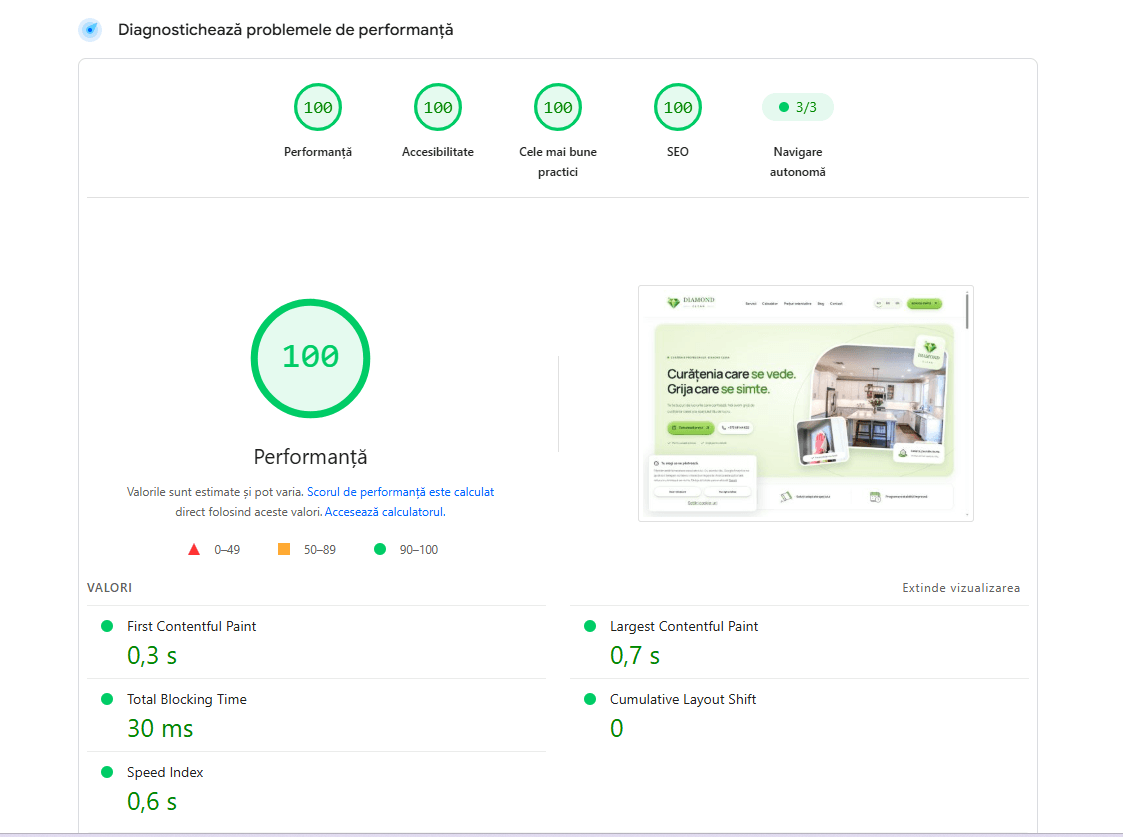Click the blue Lighthouse diagnostics icon
Image resolution: width=1123 pixels, height=837 pixels.
pyautogui.click(x=90, y=30)
